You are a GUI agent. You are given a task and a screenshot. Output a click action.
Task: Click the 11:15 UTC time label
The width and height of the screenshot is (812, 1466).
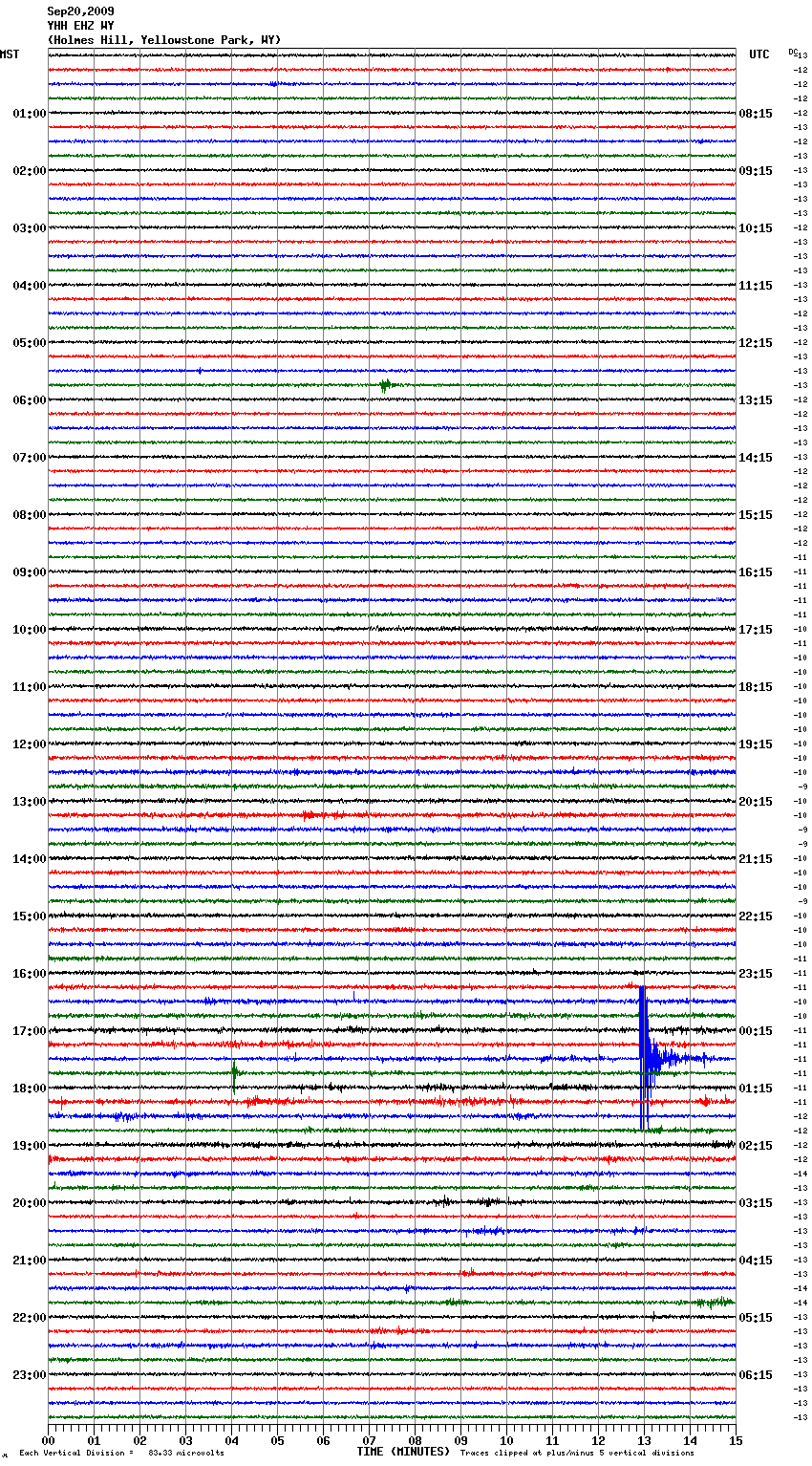click(756, 286)
